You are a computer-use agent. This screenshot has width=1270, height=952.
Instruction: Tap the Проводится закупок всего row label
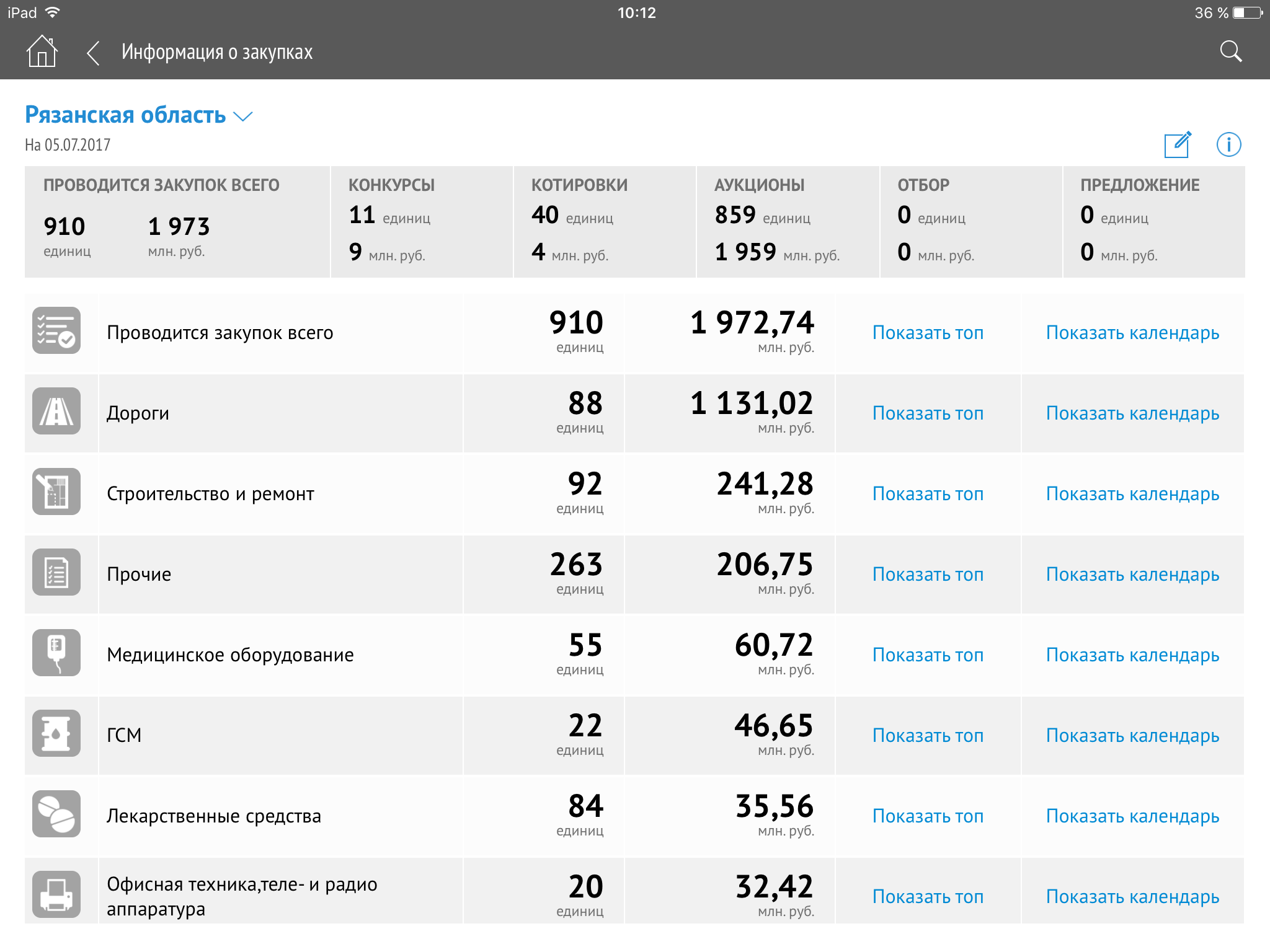220,333
